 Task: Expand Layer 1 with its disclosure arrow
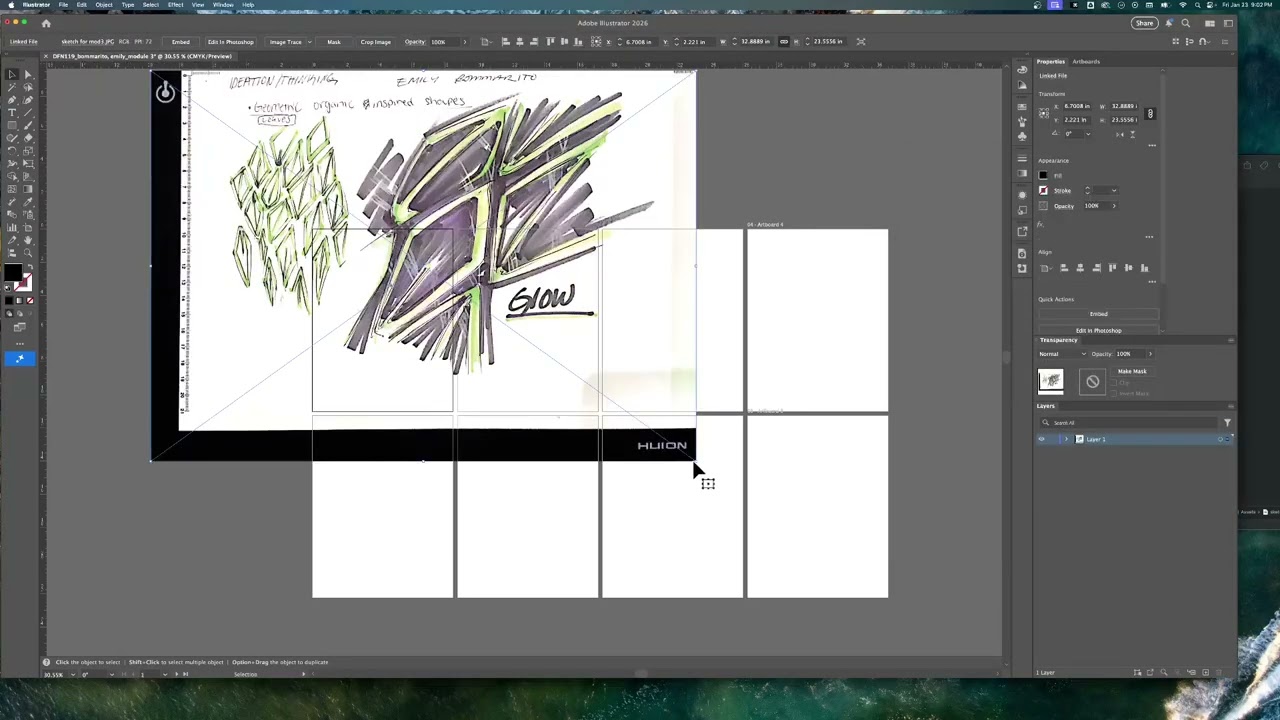(1066, 439)
